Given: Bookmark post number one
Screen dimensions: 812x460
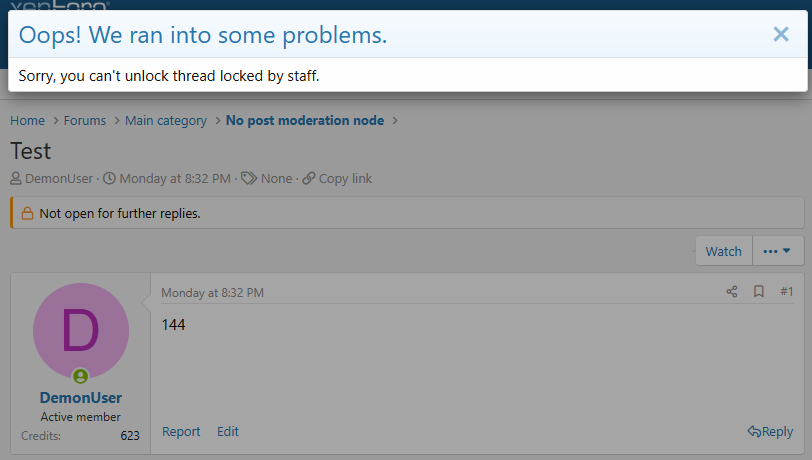Looking at the screenshot, I should click(759, 292).
